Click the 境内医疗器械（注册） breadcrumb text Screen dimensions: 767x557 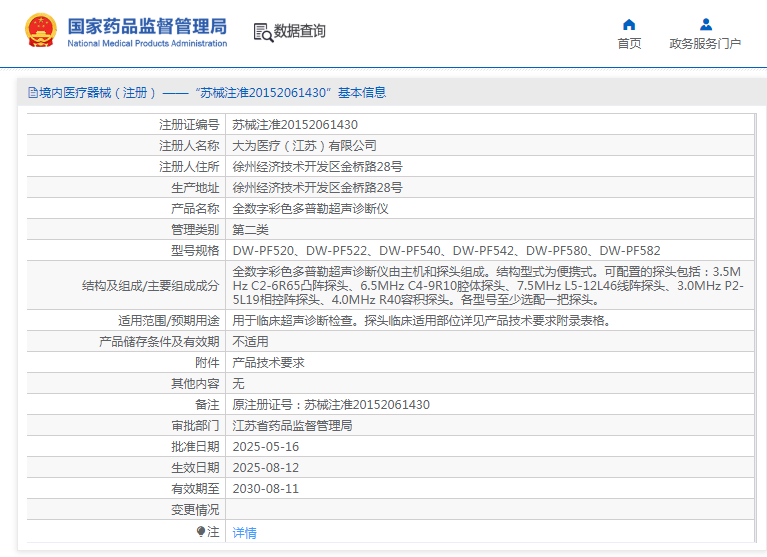[97, 93]
